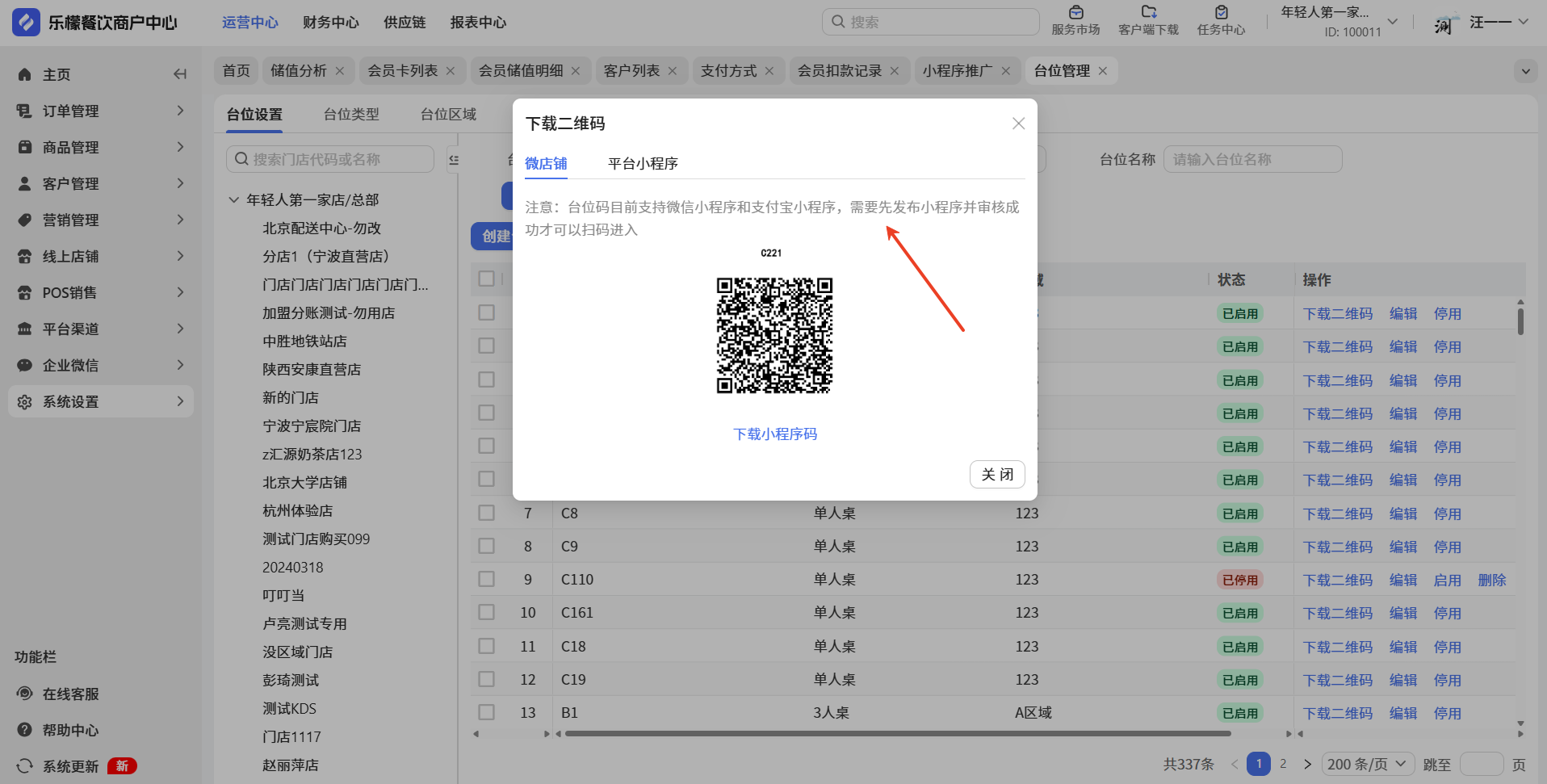Open the 任务中心 icon
Viewport: 1547px width, 784px height.
[1221, 12]
